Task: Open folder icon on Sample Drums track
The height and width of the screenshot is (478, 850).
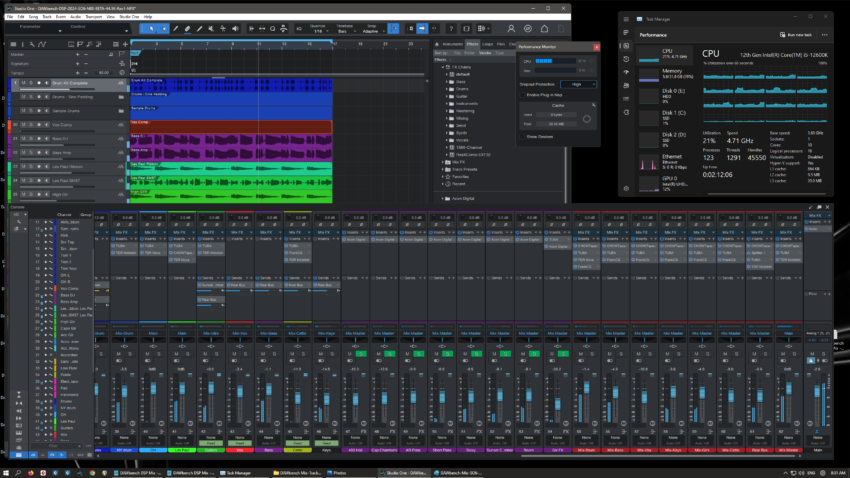Action: (121, 111)
